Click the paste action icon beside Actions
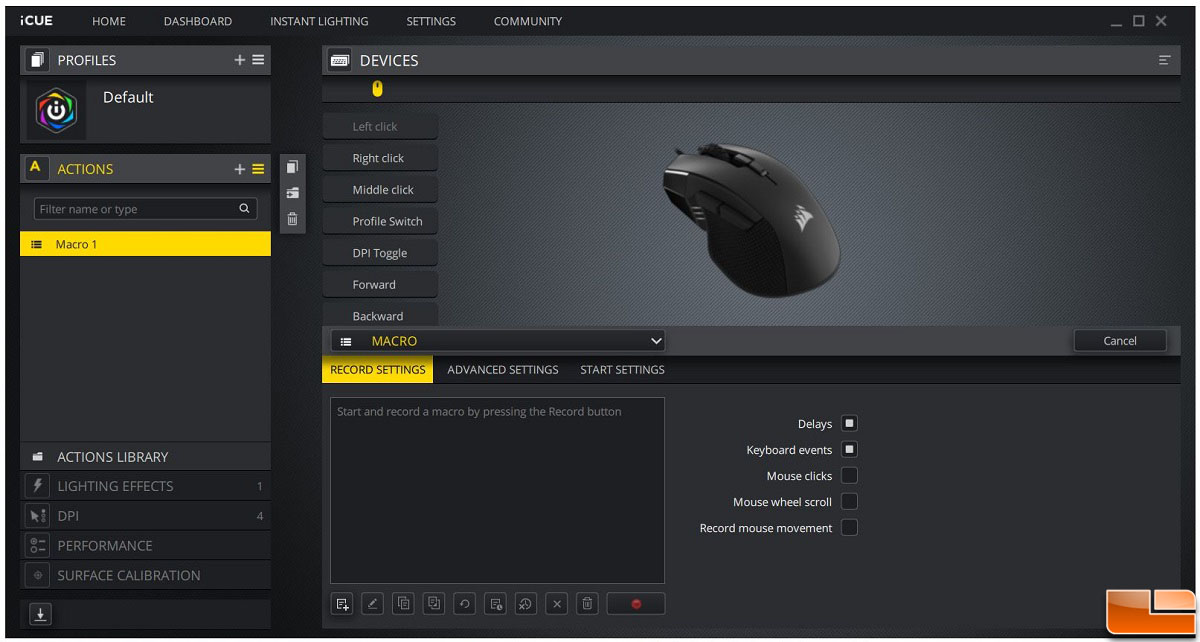This screenshot has height=642, width=1200. point(292,193)
